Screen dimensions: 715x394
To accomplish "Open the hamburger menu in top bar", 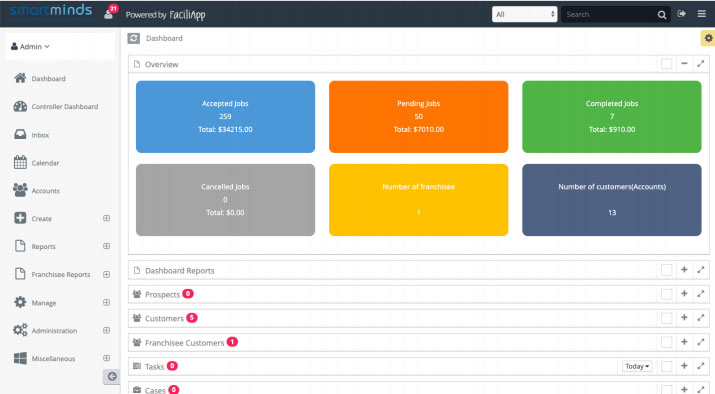I will 701,14.
